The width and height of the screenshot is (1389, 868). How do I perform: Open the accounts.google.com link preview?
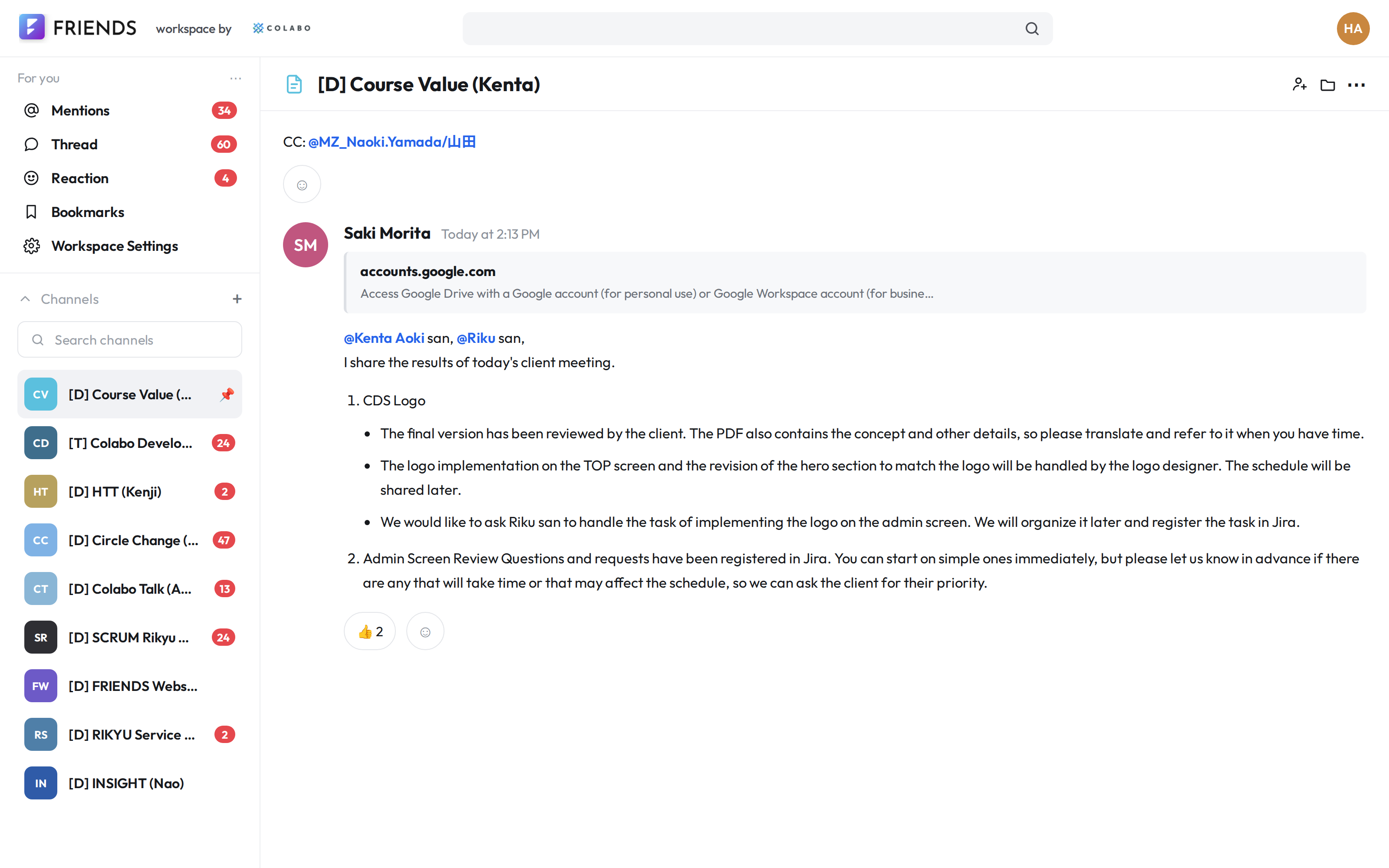pyautogui.click(x=855, y=283)
